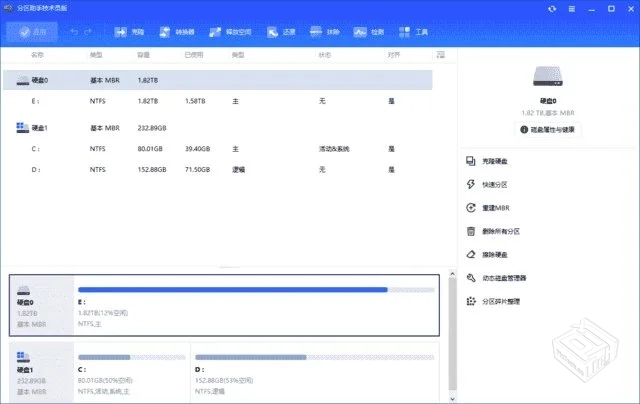
Task: Click the 232.89GB capacity value
Action: tap(152, 128)
